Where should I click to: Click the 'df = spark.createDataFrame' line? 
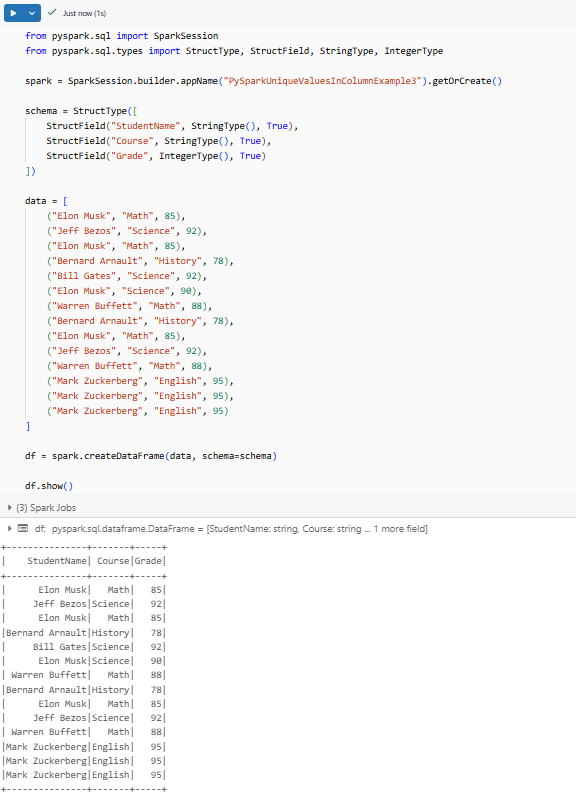pos(151,456)
